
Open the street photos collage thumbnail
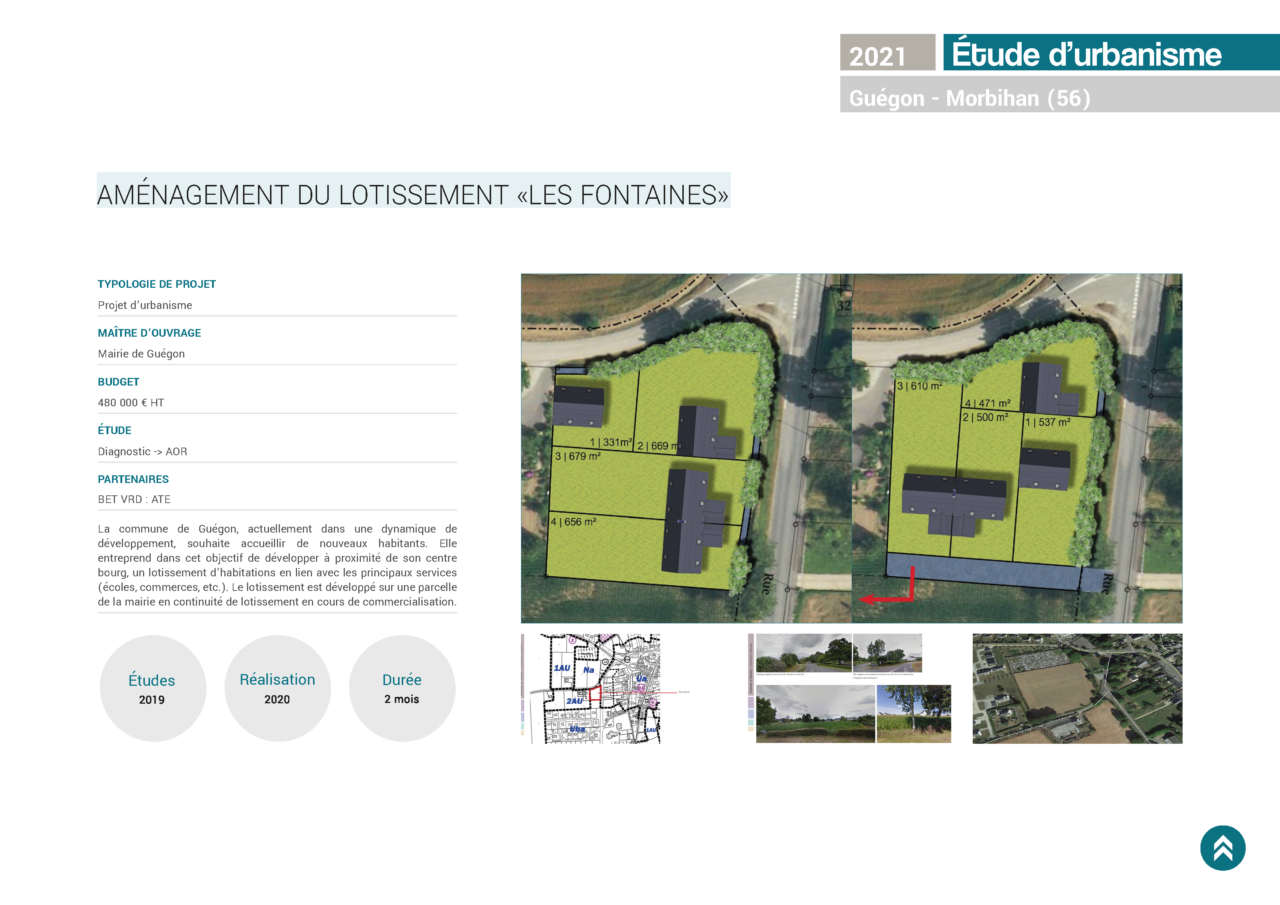click(850, 688)
